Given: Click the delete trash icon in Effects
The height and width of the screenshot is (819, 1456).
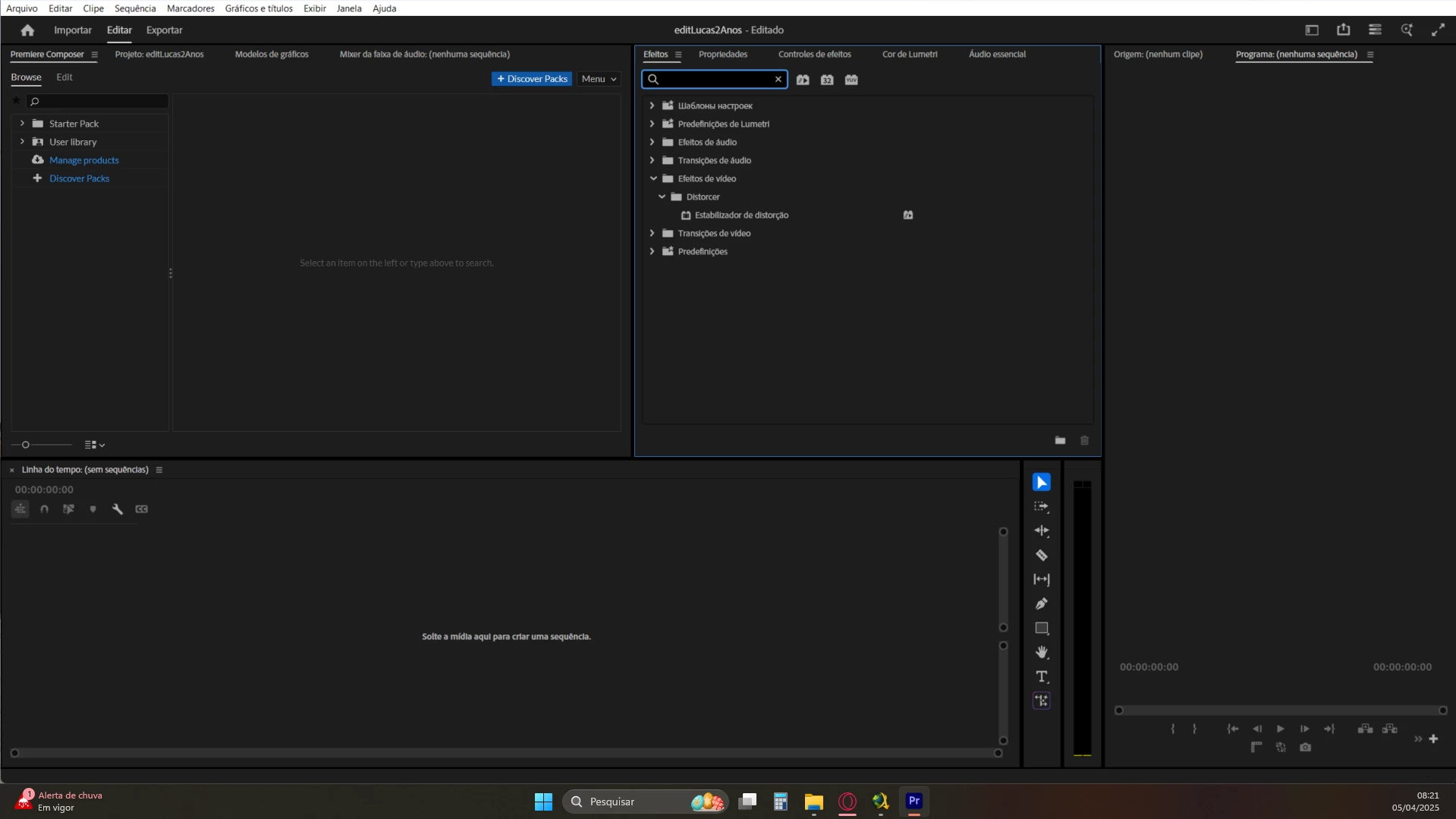Looking at the screenshot, I should pos(1084,440).
